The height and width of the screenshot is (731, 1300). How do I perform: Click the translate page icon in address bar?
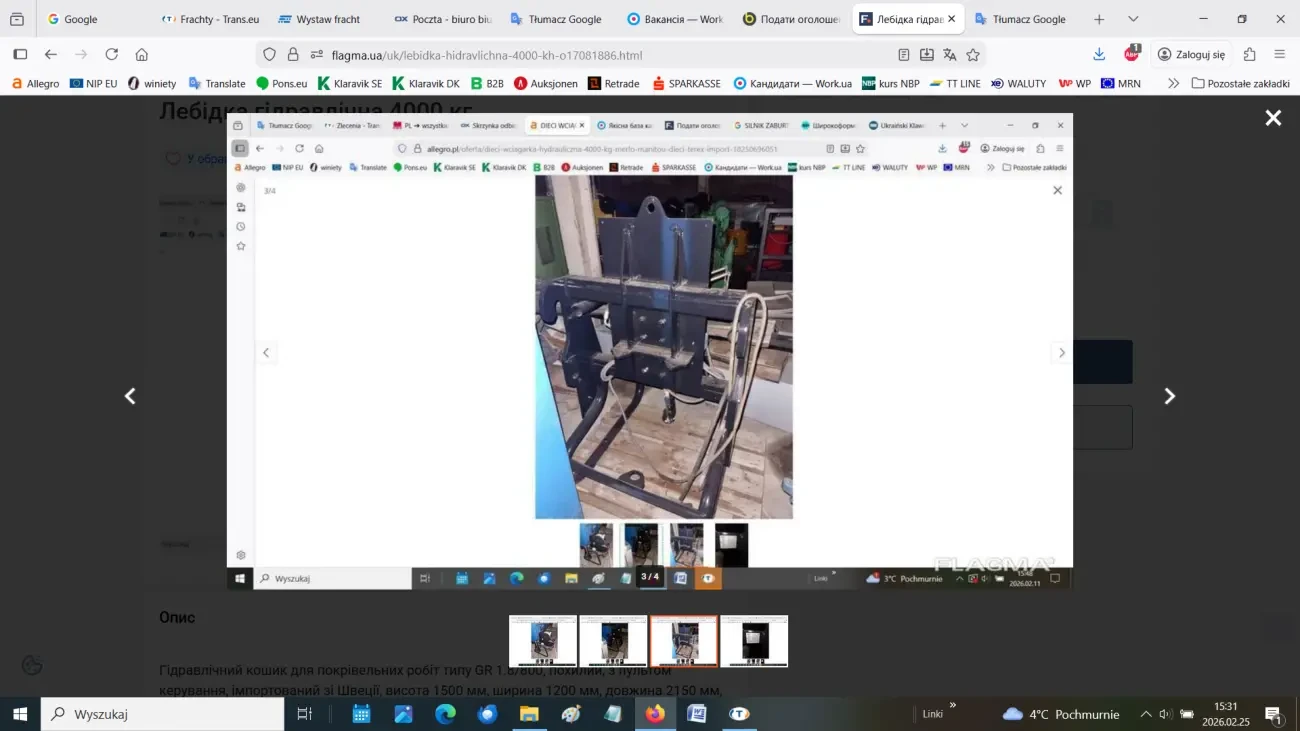pos(950,55)
